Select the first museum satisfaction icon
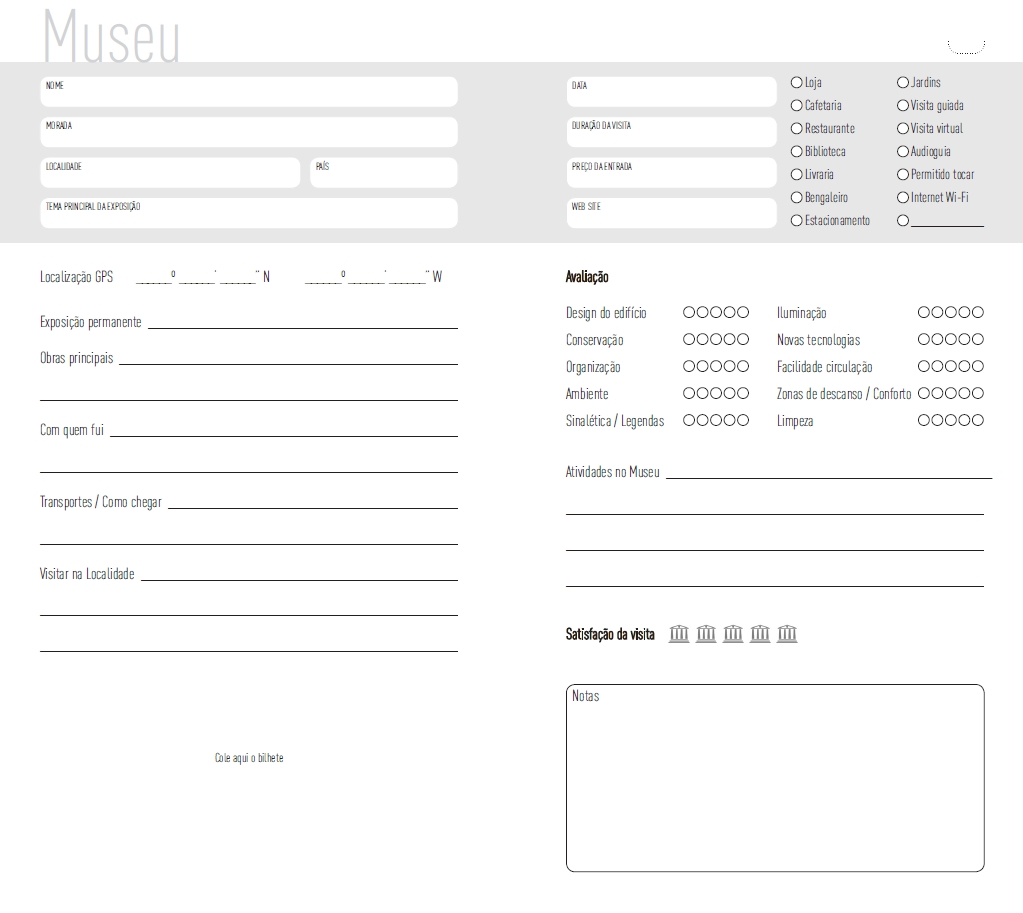The height and width of the screenshot is (913, 1023). point(679,633)
